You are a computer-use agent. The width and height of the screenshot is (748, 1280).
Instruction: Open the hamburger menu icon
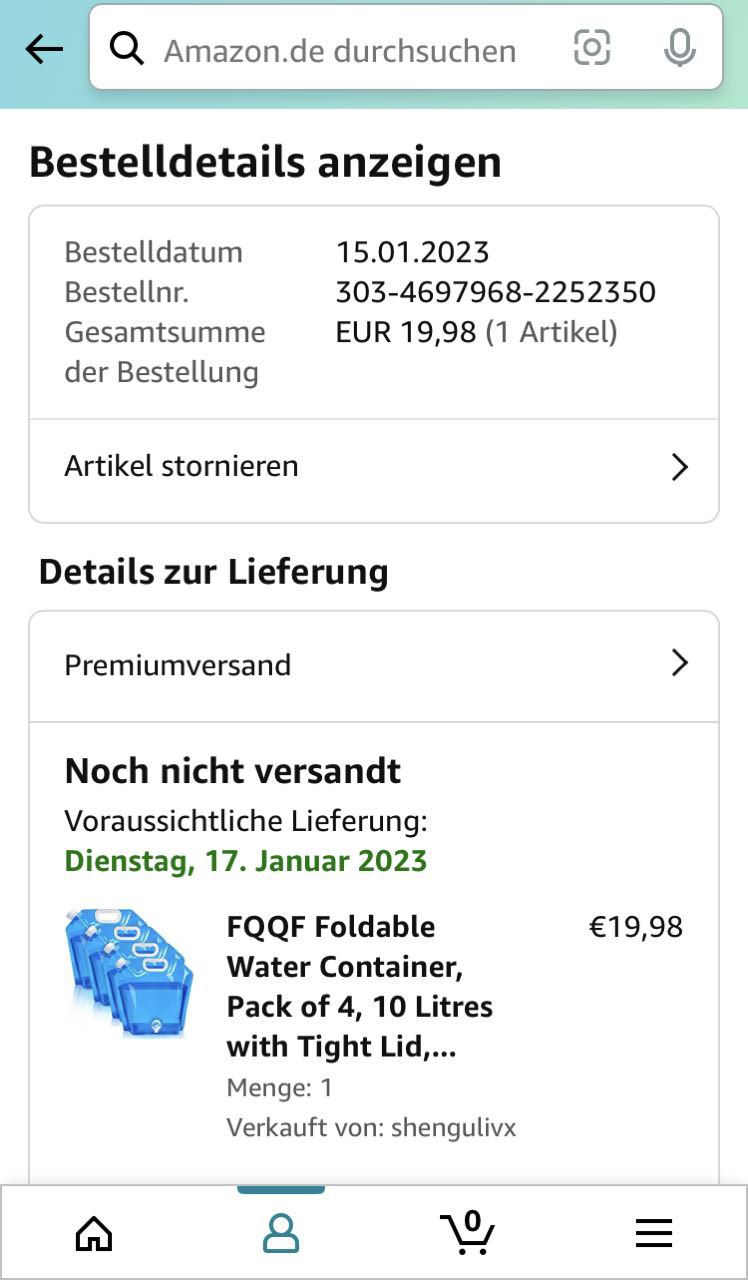point(654,1234)
